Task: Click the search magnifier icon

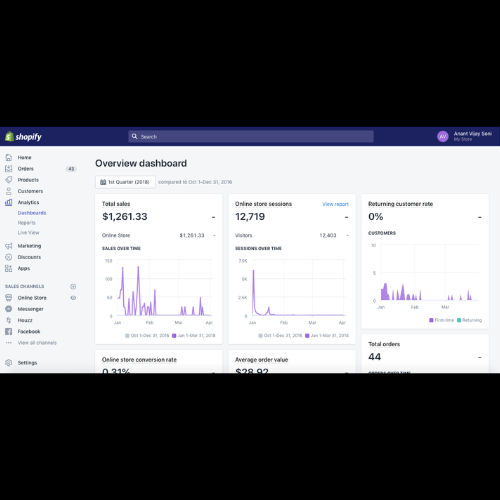Action: pos(135,136)
